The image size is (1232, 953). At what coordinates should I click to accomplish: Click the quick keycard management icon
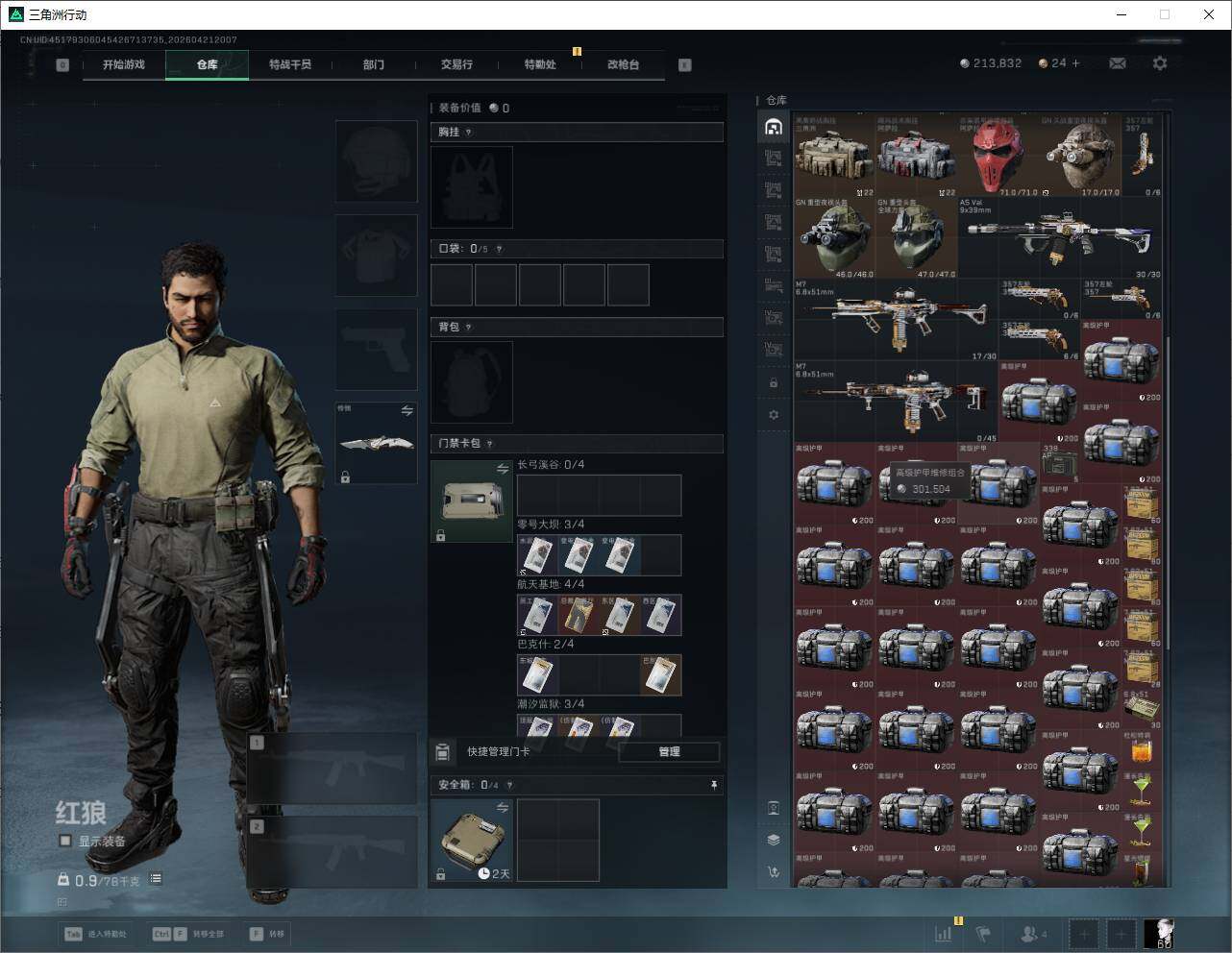point(443,751)
